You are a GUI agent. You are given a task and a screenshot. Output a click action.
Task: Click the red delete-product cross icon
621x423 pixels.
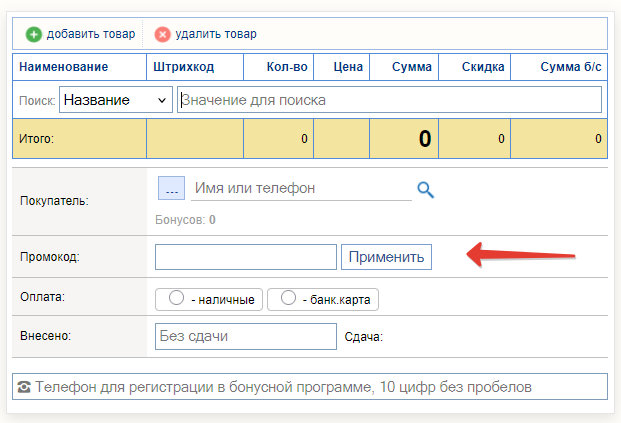tap(162, 34)
